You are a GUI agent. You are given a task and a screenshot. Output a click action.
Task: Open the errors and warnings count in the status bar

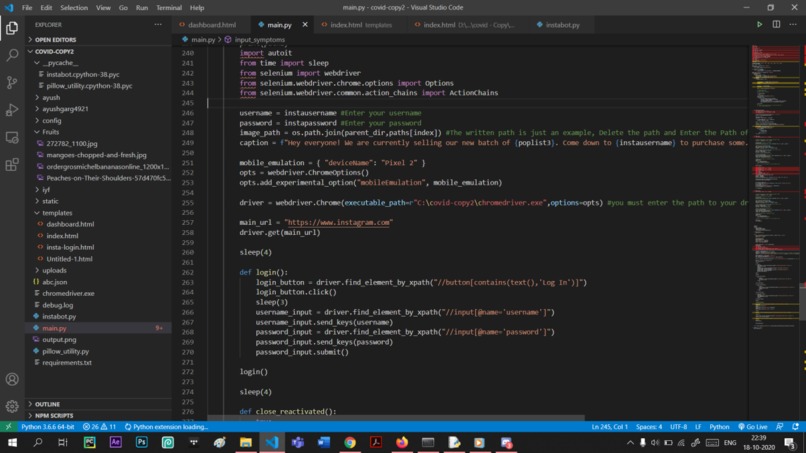click(x=100, y=427)
